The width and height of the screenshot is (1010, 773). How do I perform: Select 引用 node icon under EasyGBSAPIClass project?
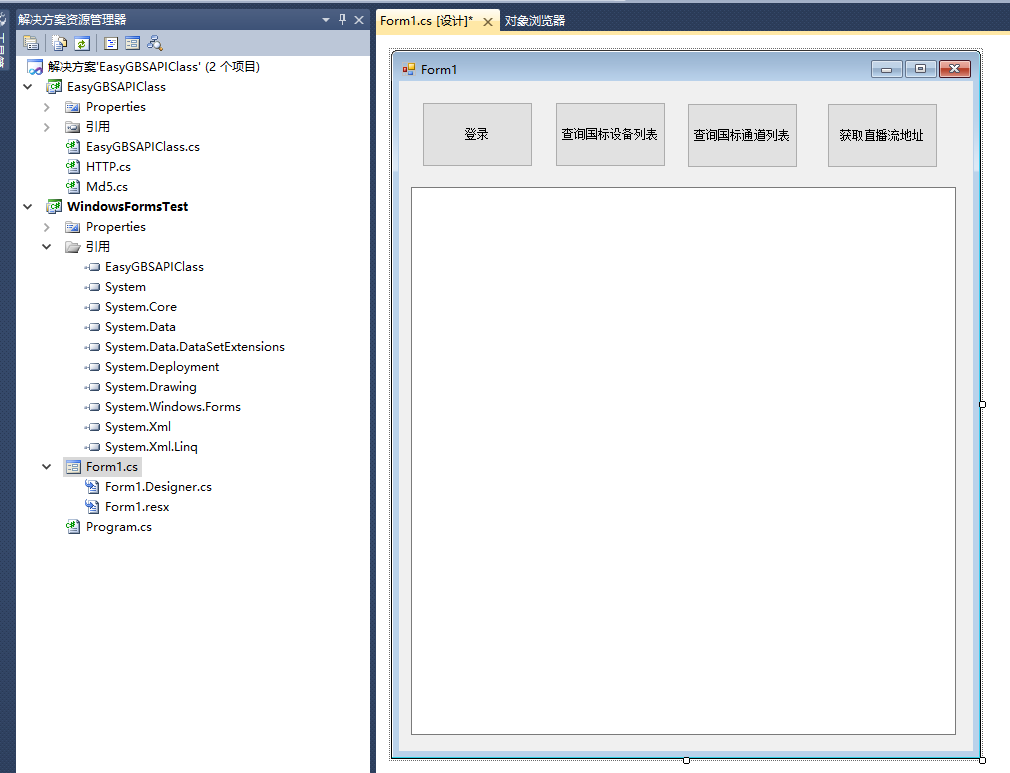[x=73, y=127]
